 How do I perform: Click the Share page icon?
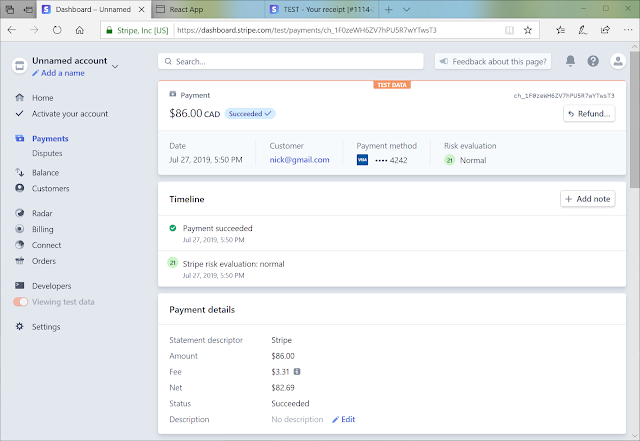(605, 30)
